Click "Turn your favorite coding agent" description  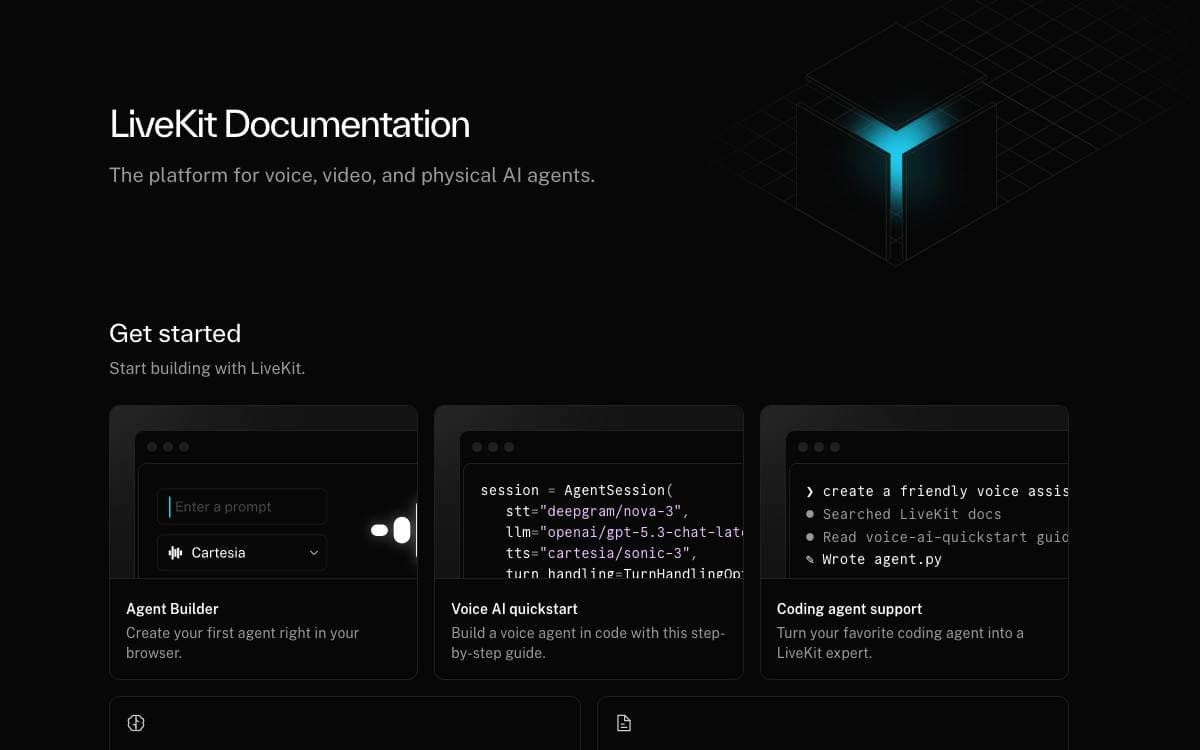pyautogui.click(x=900, y=643)
